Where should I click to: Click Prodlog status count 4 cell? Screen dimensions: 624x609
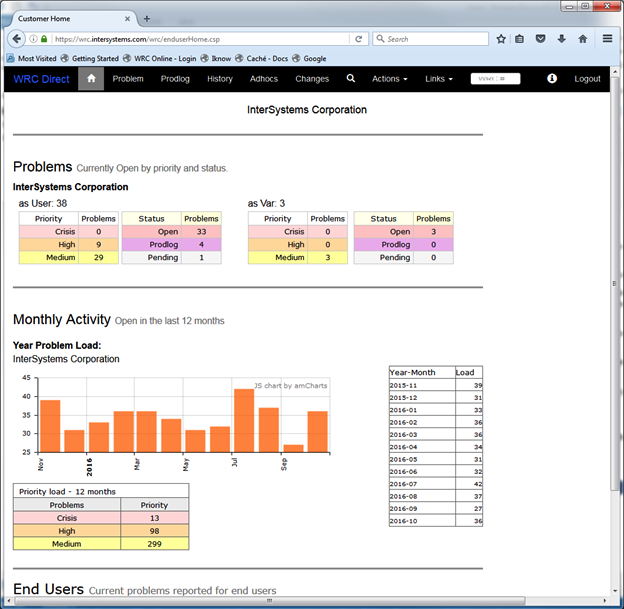click(x=201, y=244)
